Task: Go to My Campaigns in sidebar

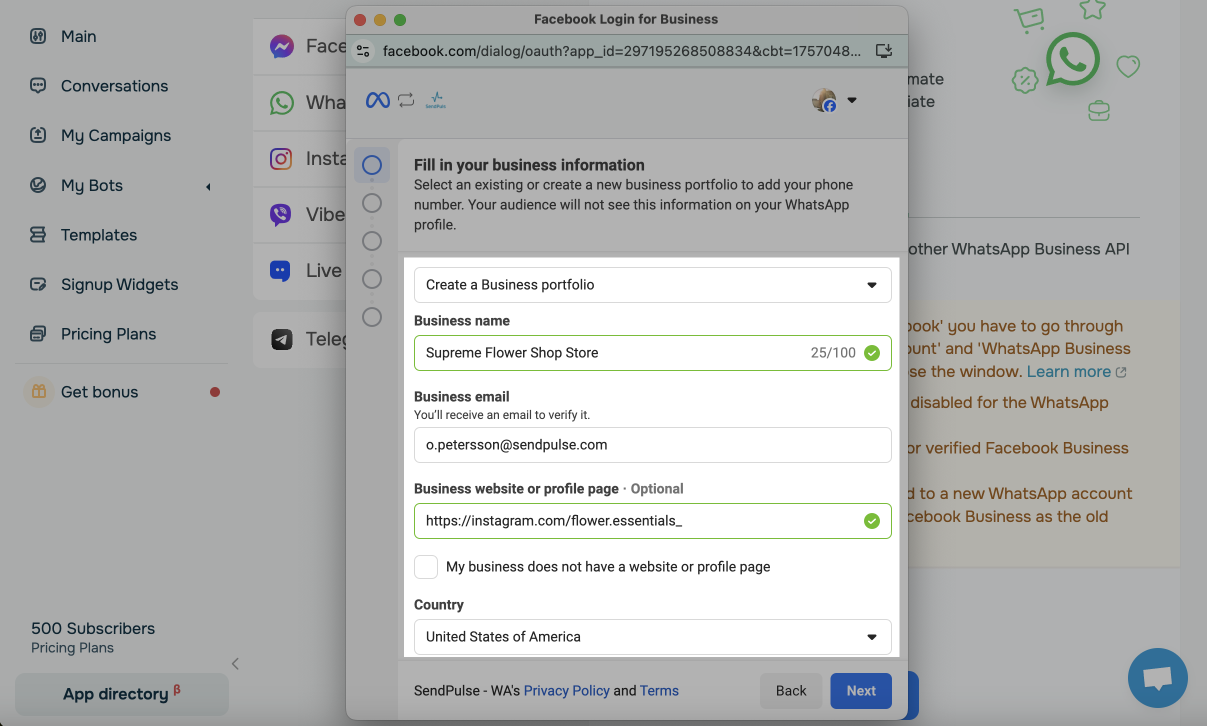Action: [x=115, y=136]
